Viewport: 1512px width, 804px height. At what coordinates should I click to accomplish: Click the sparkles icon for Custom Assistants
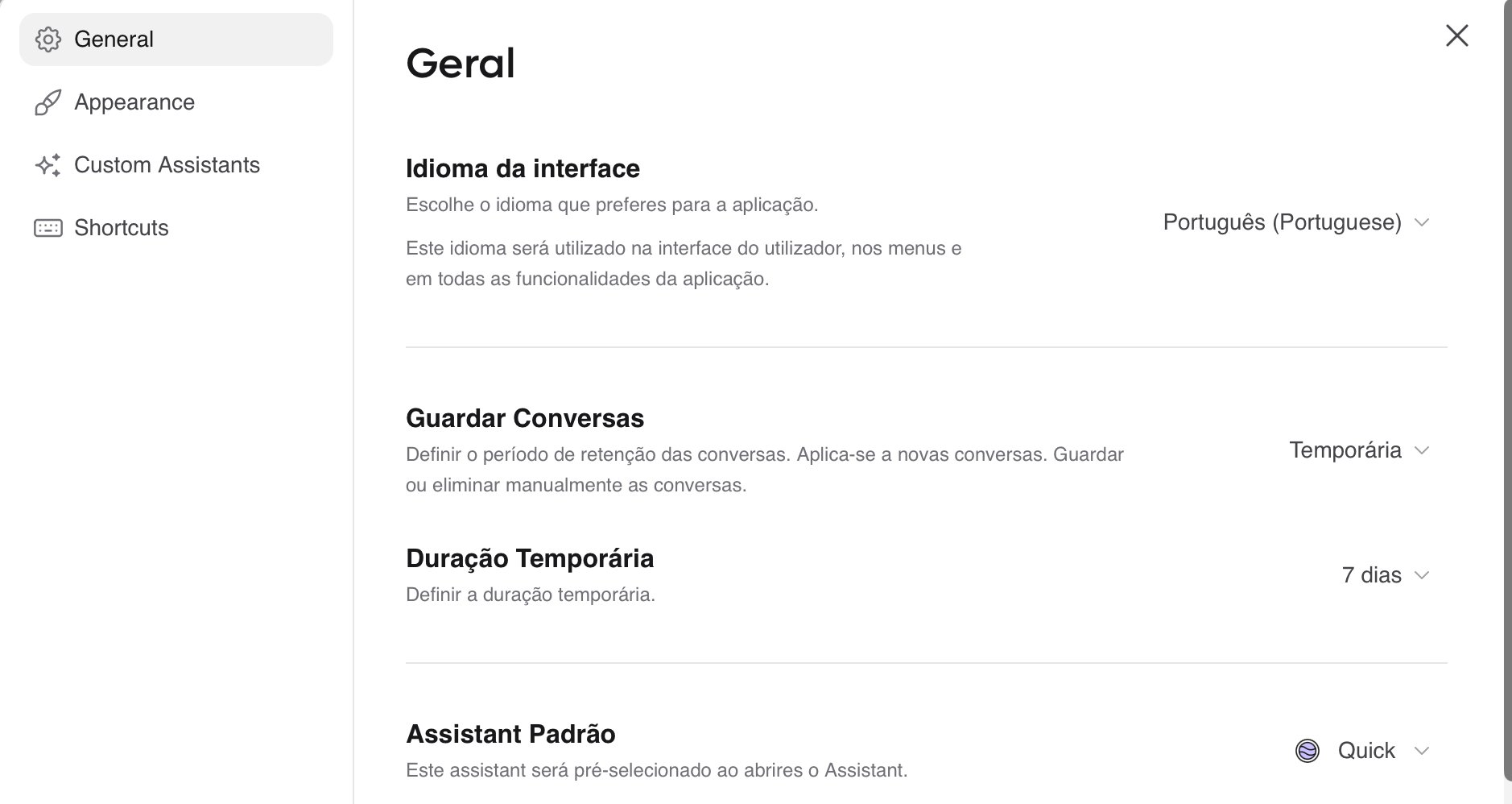[48, 165]
